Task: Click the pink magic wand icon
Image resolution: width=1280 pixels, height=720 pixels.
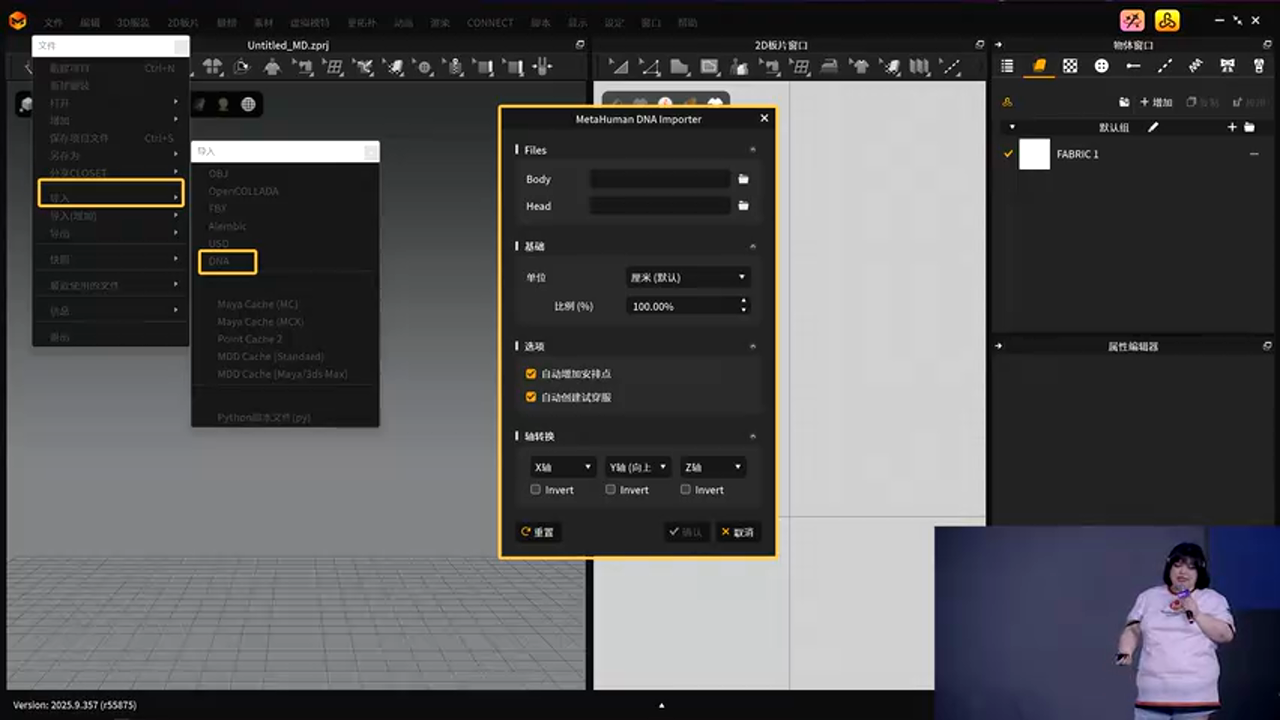Action: point(1132,21)
